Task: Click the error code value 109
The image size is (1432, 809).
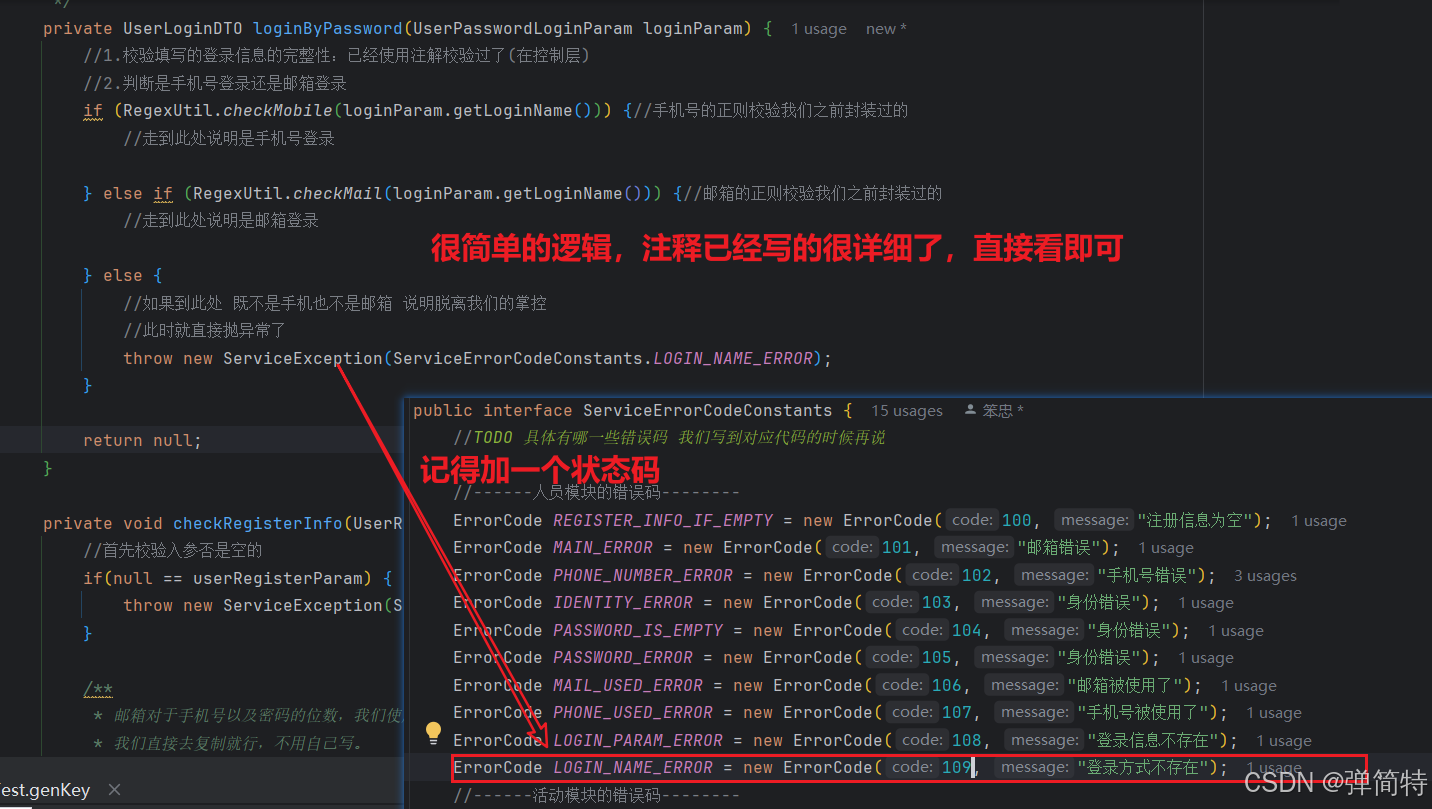Action: tap(956, 767)
